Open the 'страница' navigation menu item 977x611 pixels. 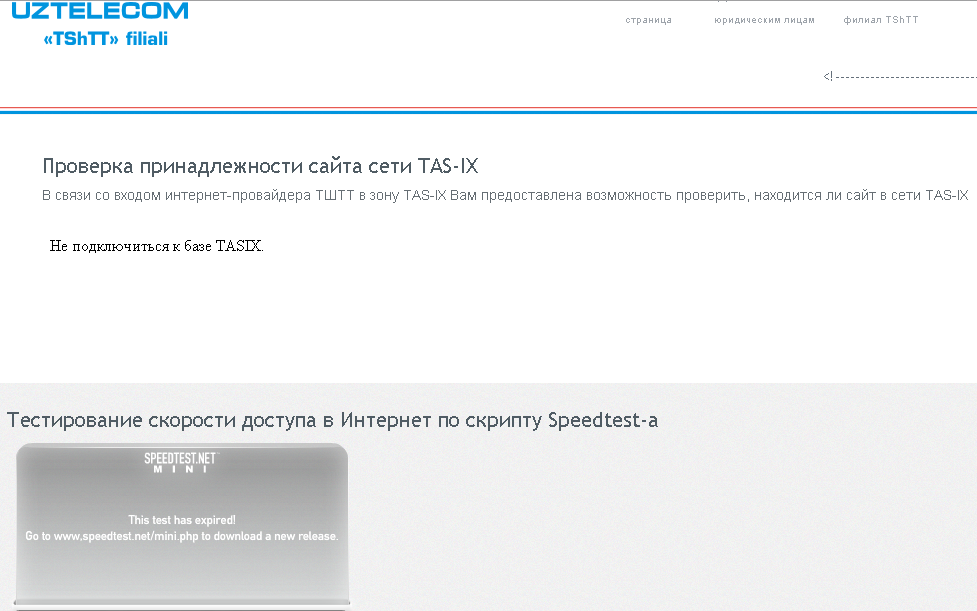649,20
